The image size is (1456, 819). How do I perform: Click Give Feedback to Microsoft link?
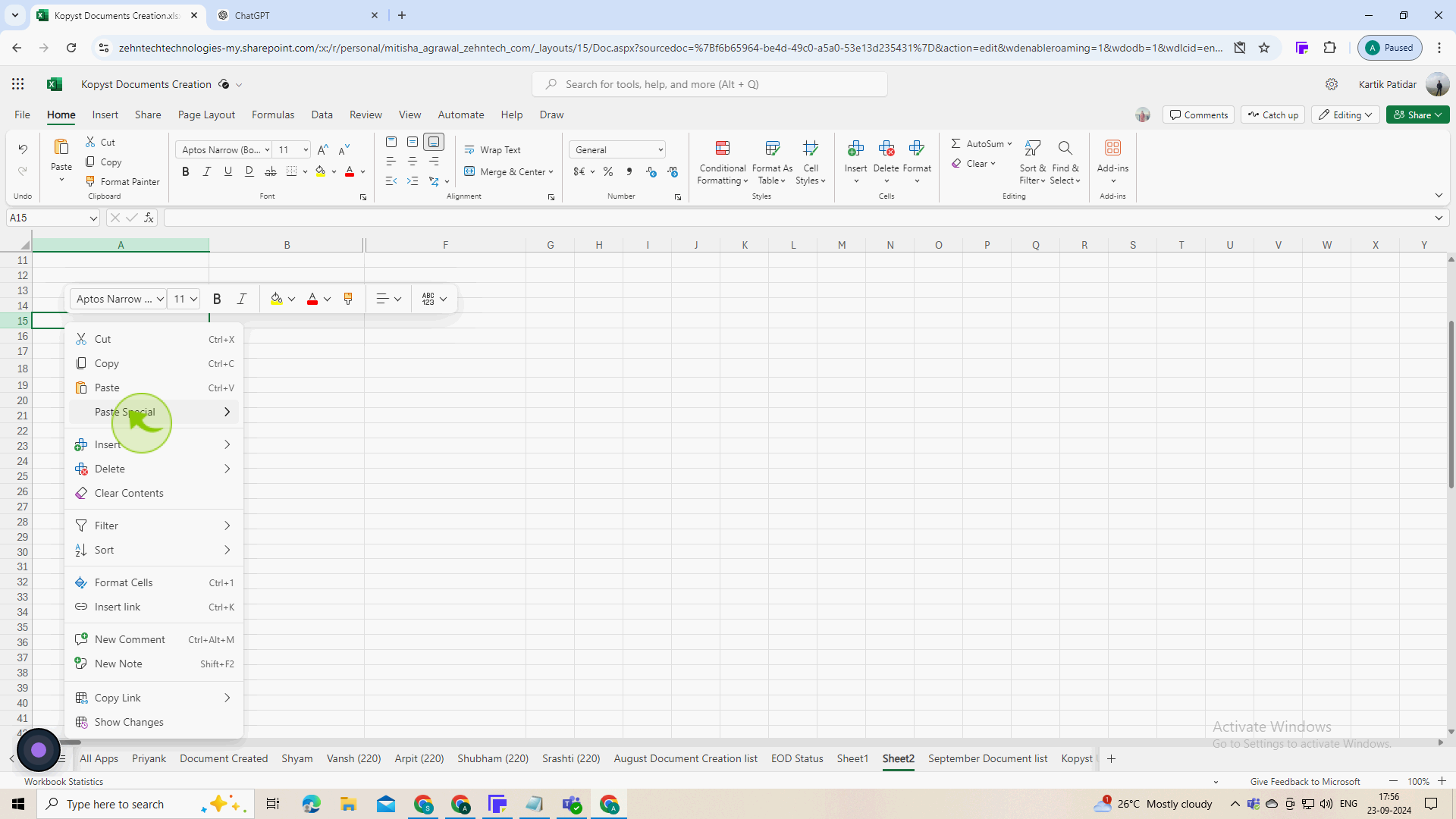[x=1305, y=781]
